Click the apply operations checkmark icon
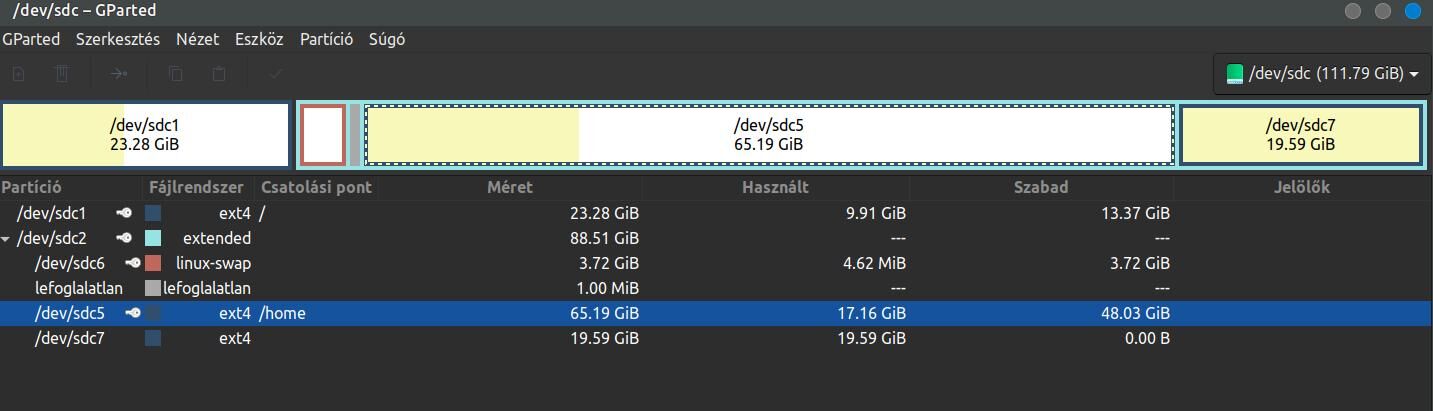The image size is (1433, 411). click(276, 73)
